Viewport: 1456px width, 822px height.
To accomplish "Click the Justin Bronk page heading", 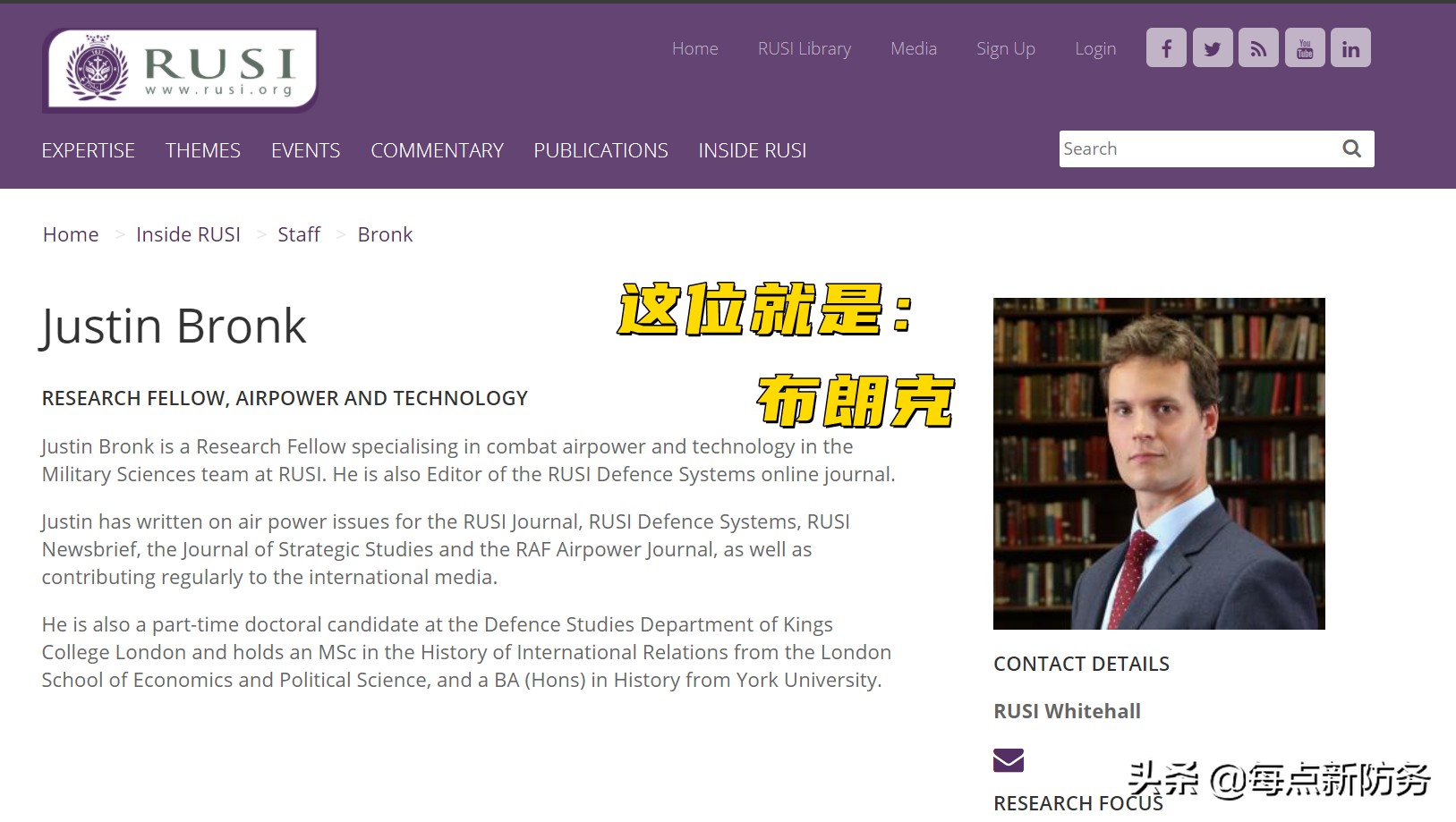I will tap(174, 326).
